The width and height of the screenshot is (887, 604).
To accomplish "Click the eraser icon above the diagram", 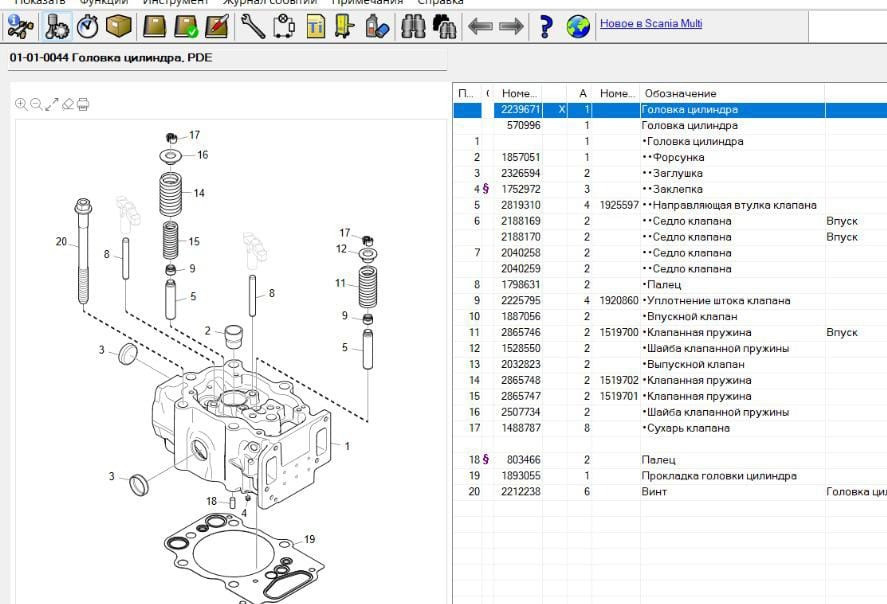I will tap(68, 104).
